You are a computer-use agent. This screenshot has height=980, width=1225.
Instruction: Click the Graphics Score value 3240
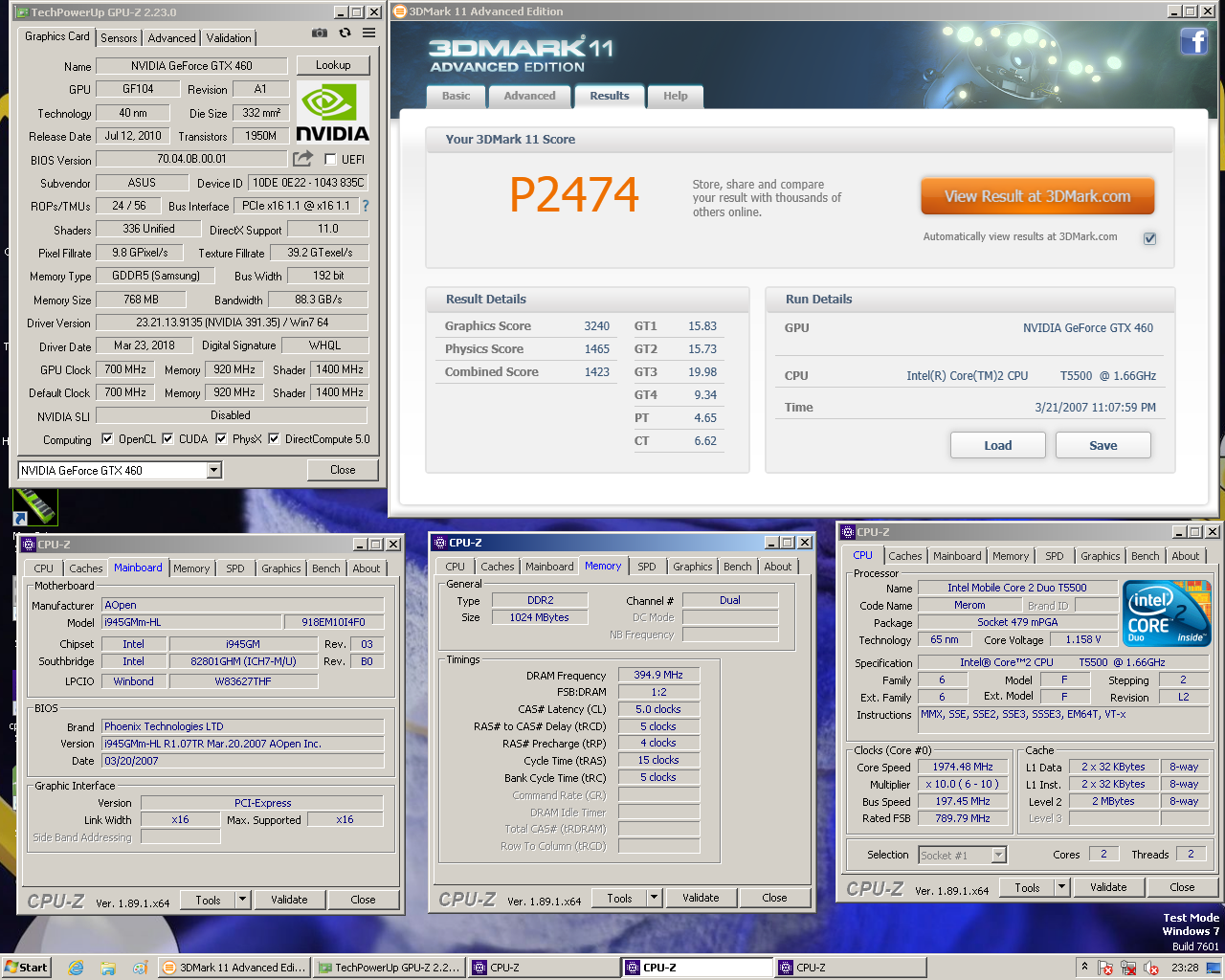pyautogui.click(x=596, y=326)
